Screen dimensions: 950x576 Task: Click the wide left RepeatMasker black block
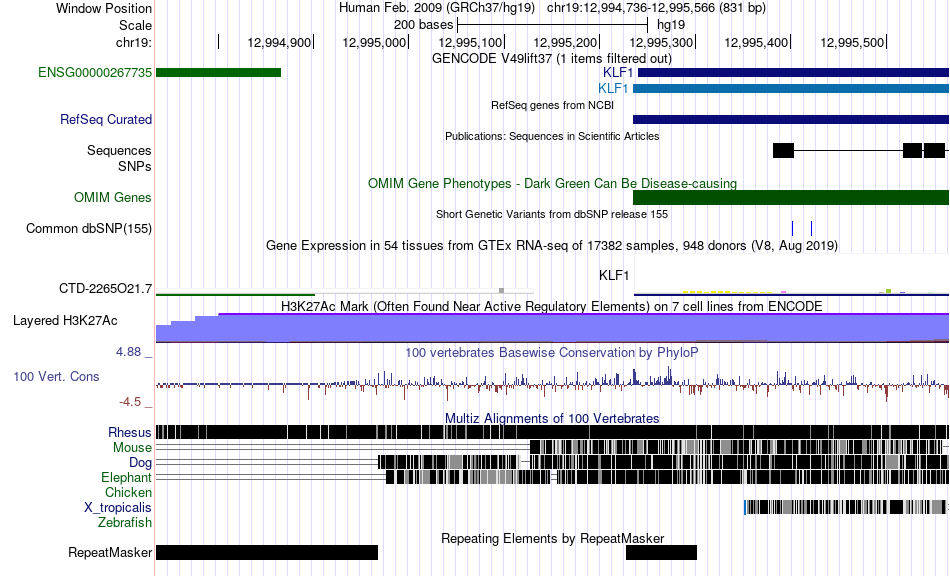coord(267,552)
